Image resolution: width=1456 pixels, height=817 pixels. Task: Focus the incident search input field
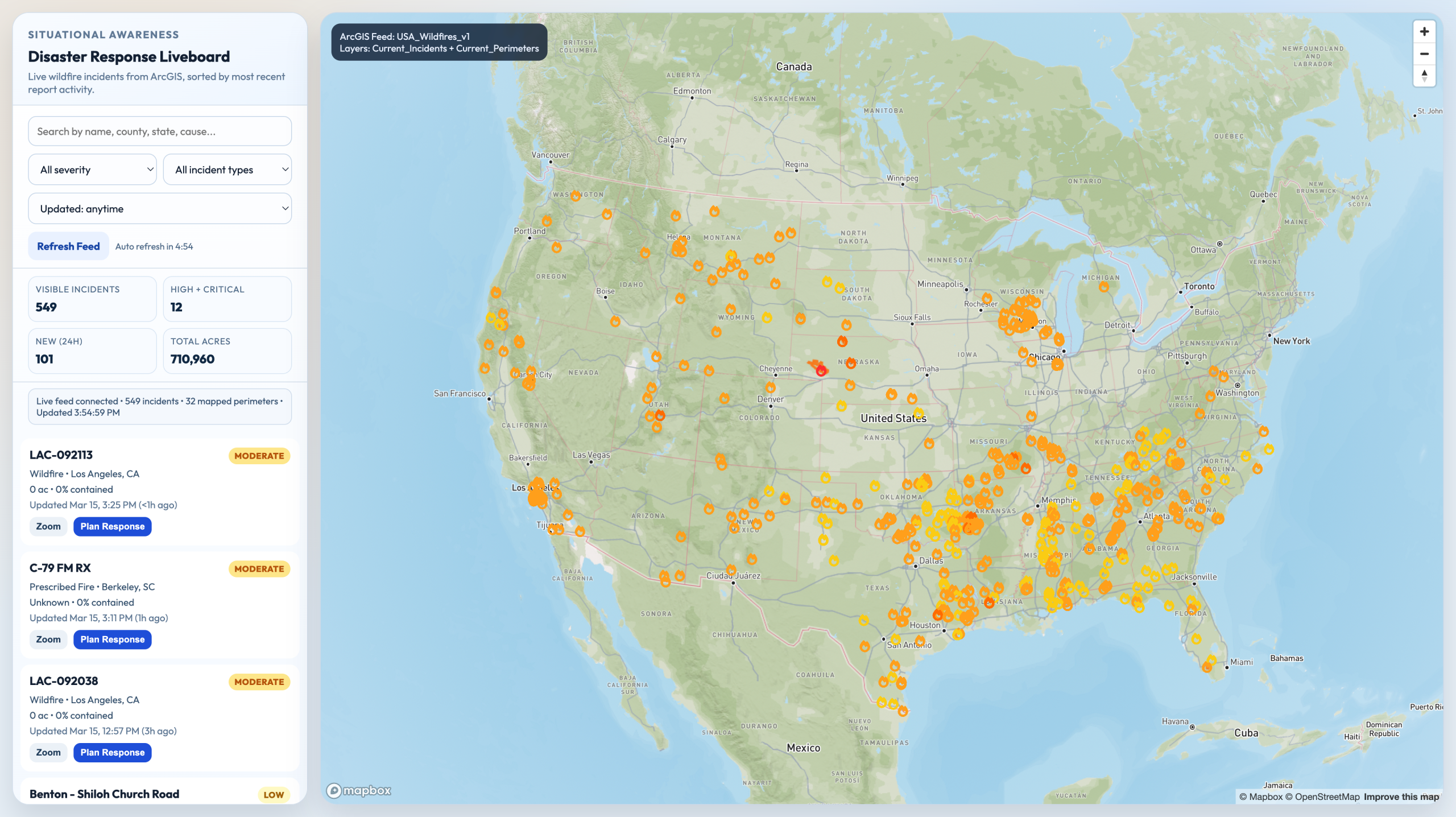pyautogui.click(x=160, y=131)
